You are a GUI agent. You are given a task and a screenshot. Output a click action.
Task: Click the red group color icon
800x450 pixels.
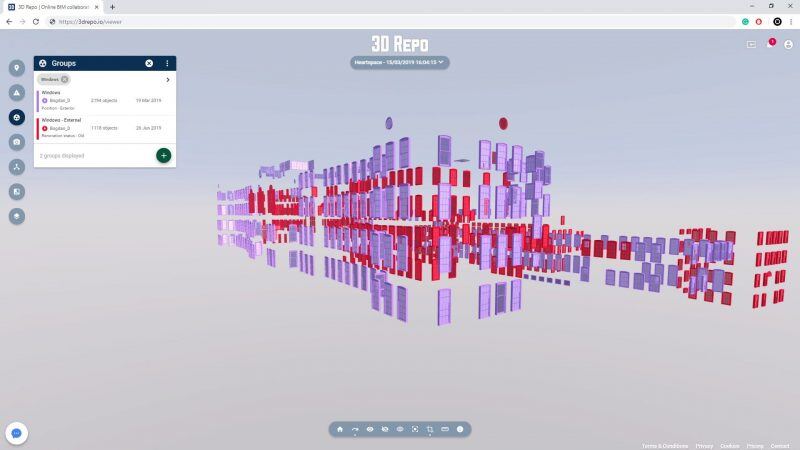click(x=45, y=128)
